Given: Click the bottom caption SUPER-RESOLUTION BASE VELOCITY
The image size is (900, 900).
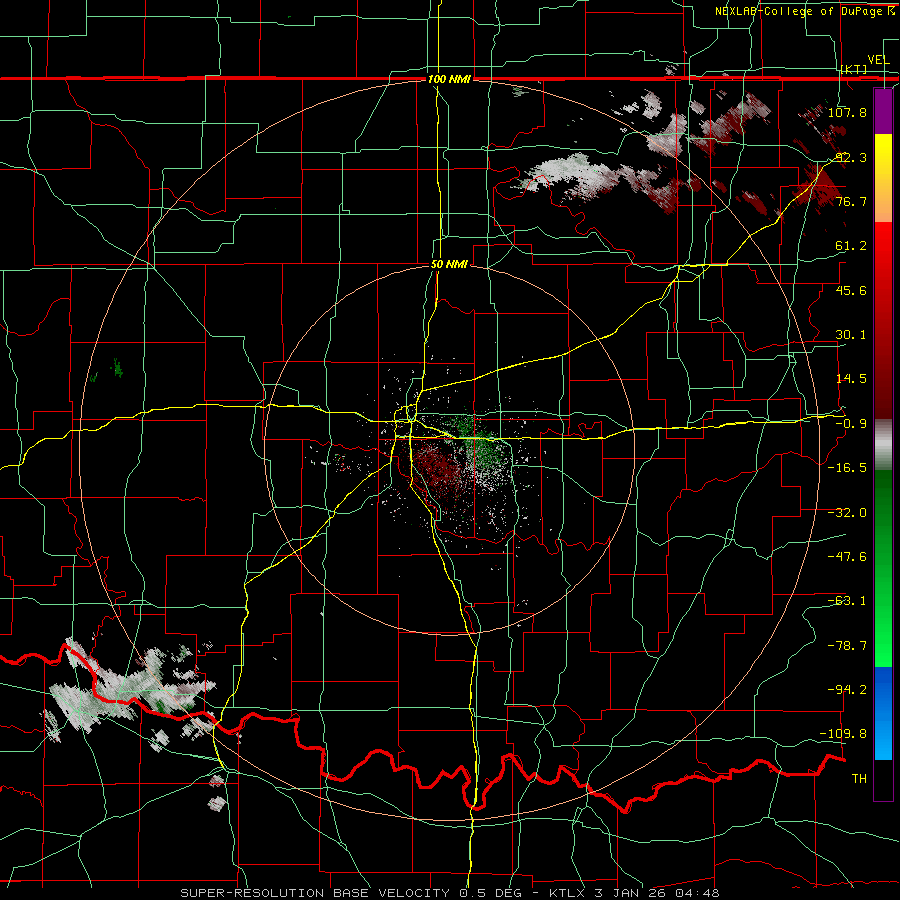Looking at the screenshot, I should 317,893.
